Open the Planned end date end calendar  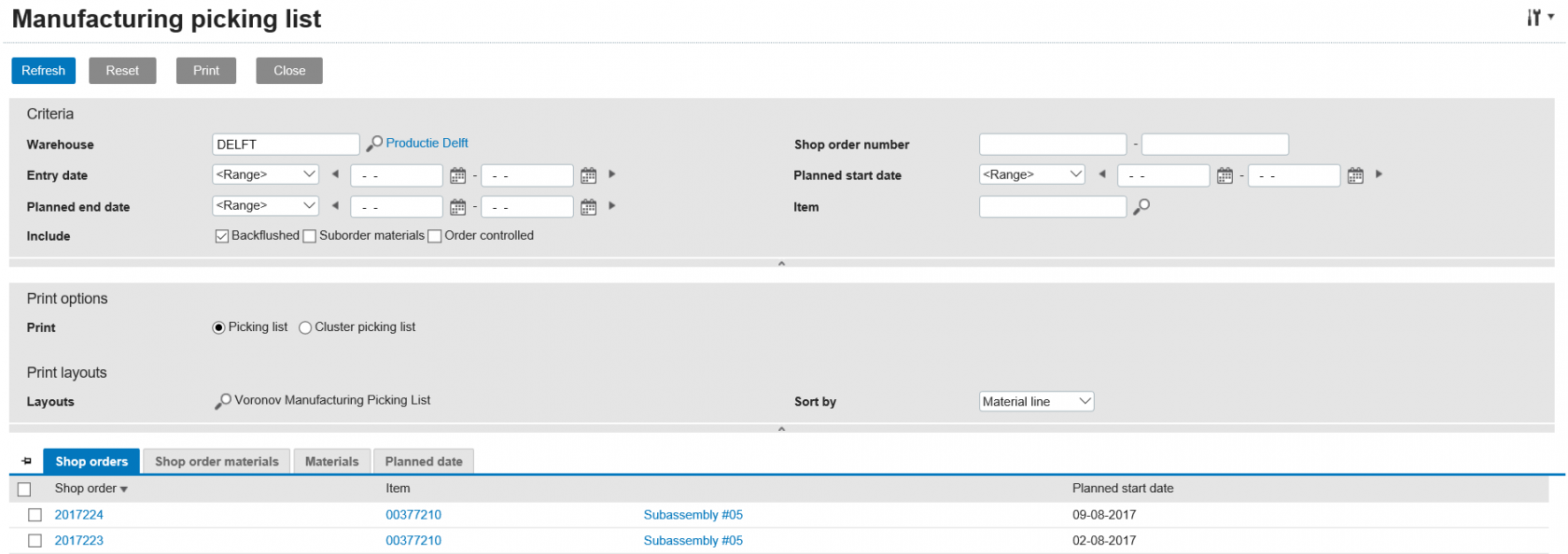(588, 207)
